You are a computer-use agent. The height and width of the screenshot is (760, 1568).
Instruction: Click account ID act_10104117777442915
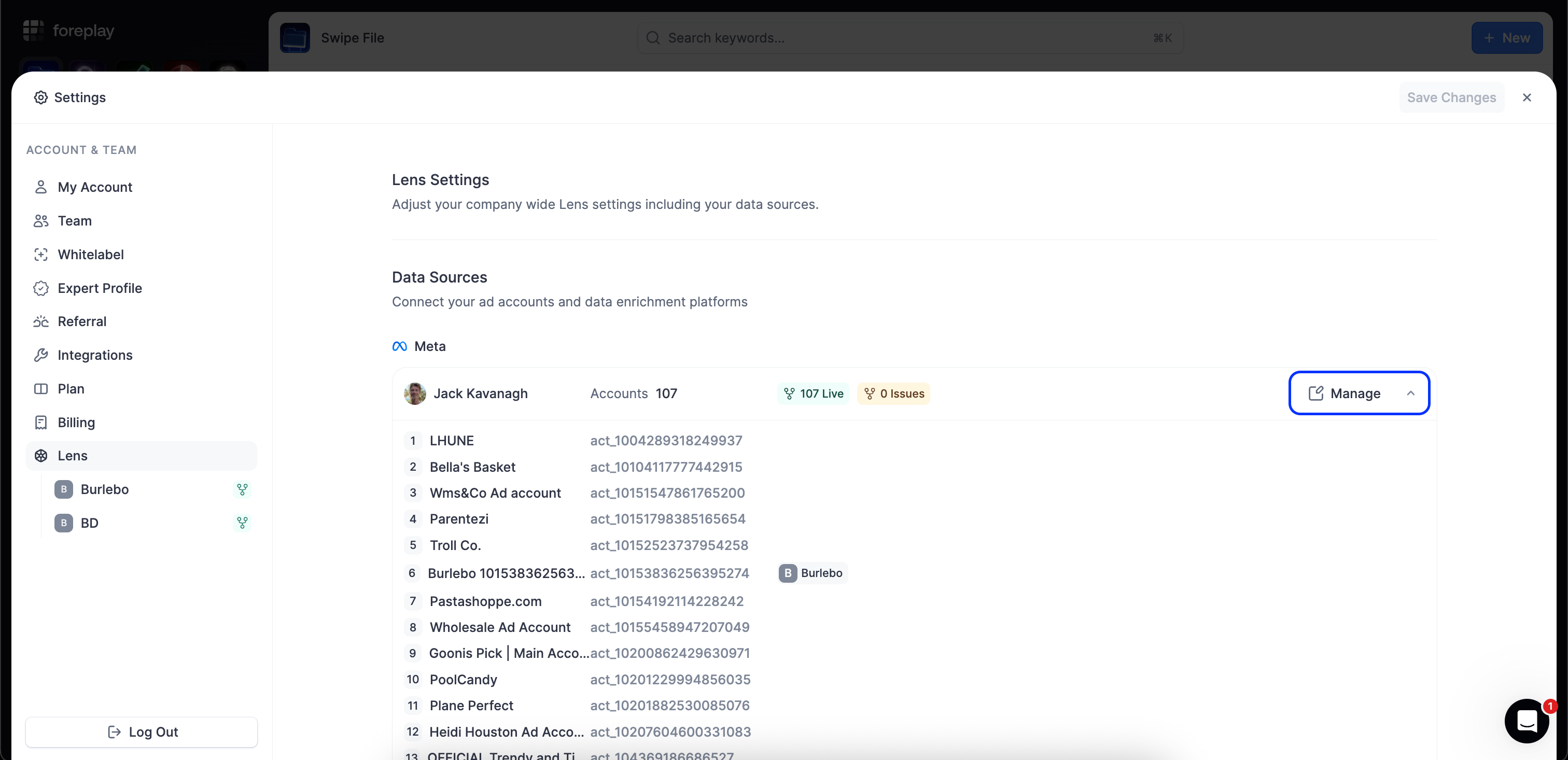pyautogui.click(x=666, y=467)
